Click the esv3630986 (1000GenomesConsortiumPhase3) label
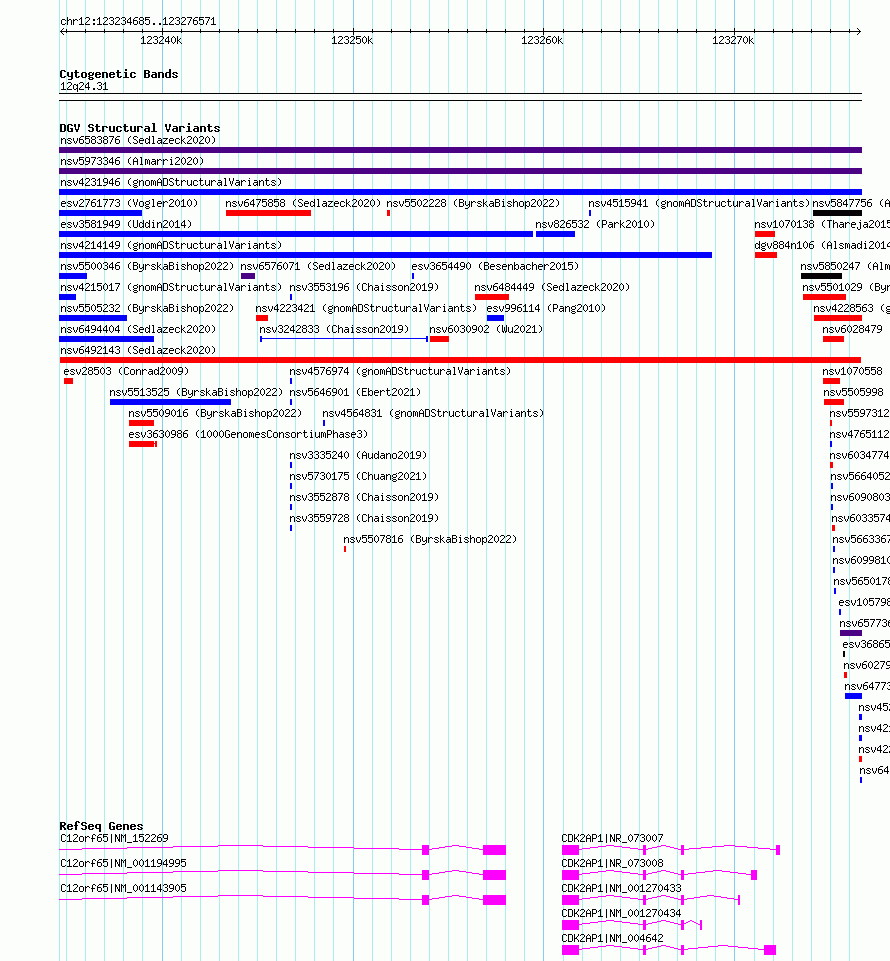 tap(248, 434)
